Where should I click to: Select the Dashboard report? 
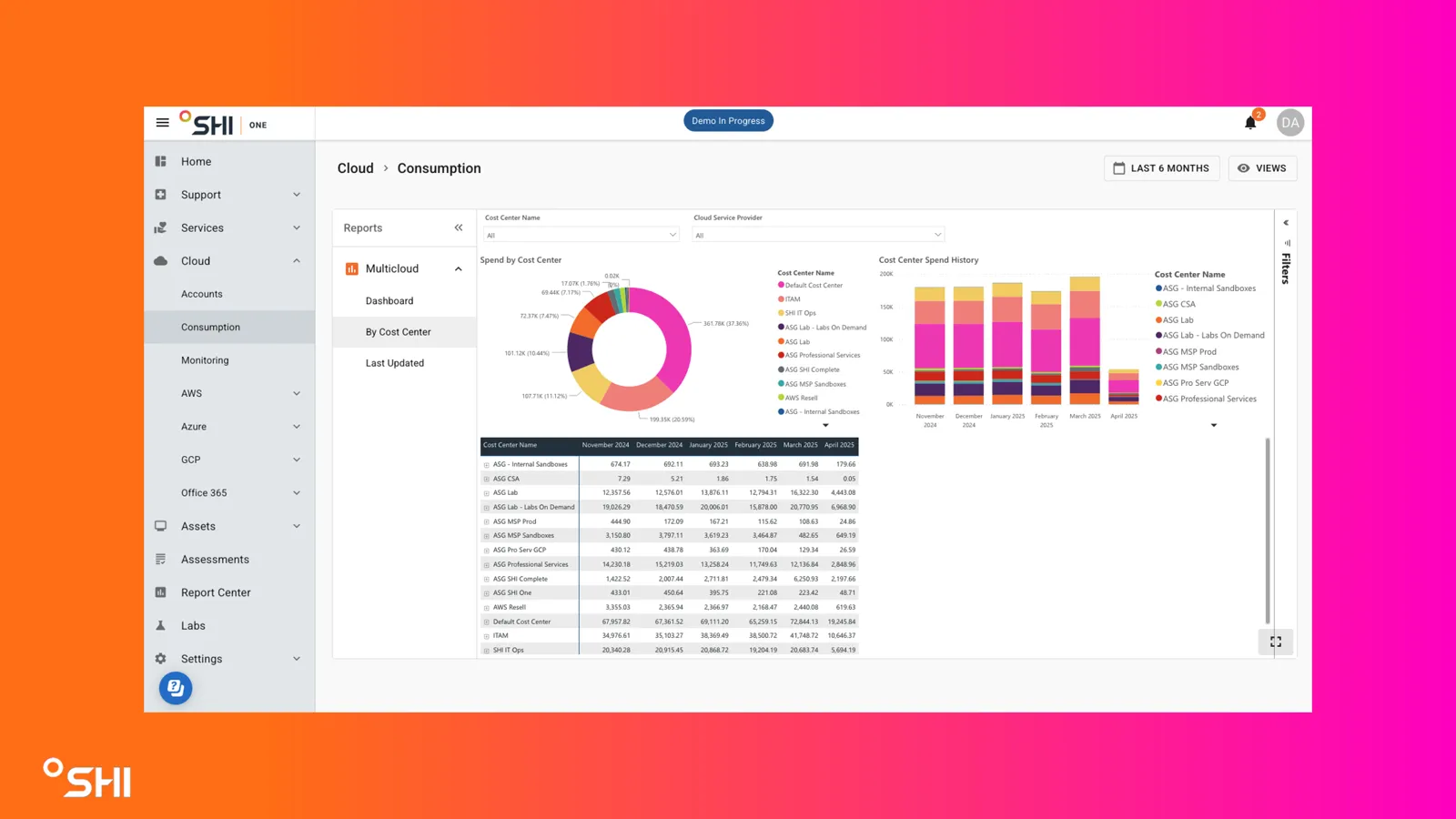pyautogui.click(x=389, y=300)
